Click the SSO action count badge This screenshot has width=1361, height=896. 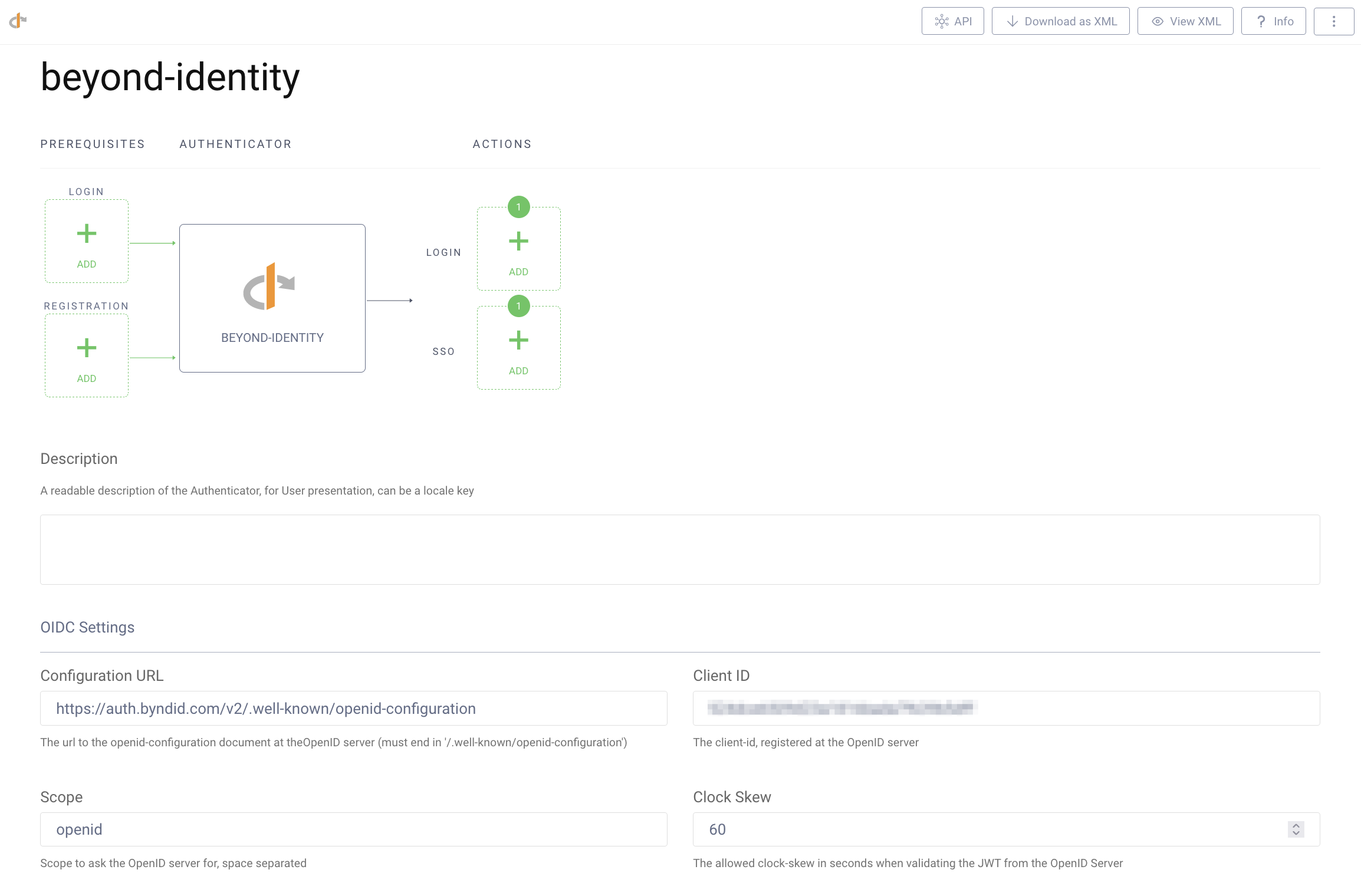[x=519, y=306]
